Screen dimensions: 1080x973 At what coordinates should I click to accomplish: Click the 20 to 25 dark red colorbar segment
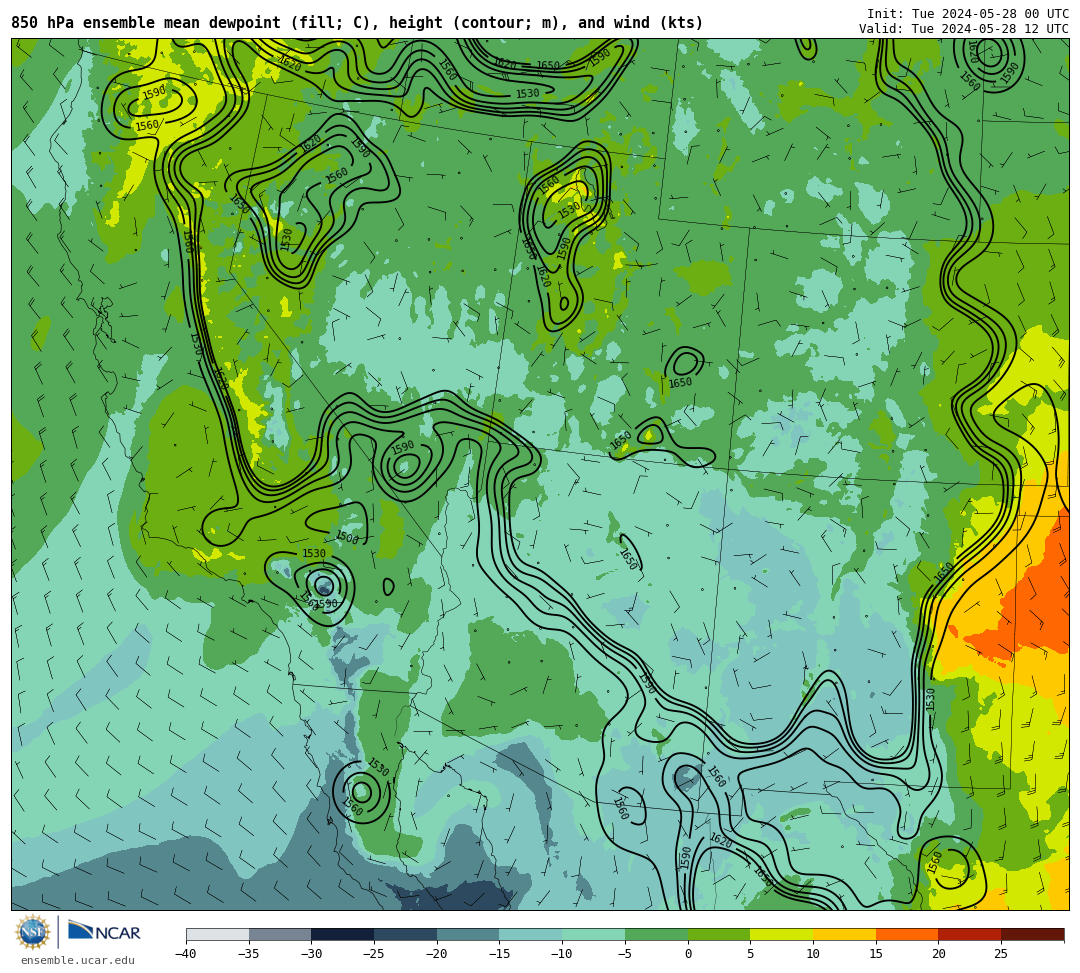tap(970, 934)
